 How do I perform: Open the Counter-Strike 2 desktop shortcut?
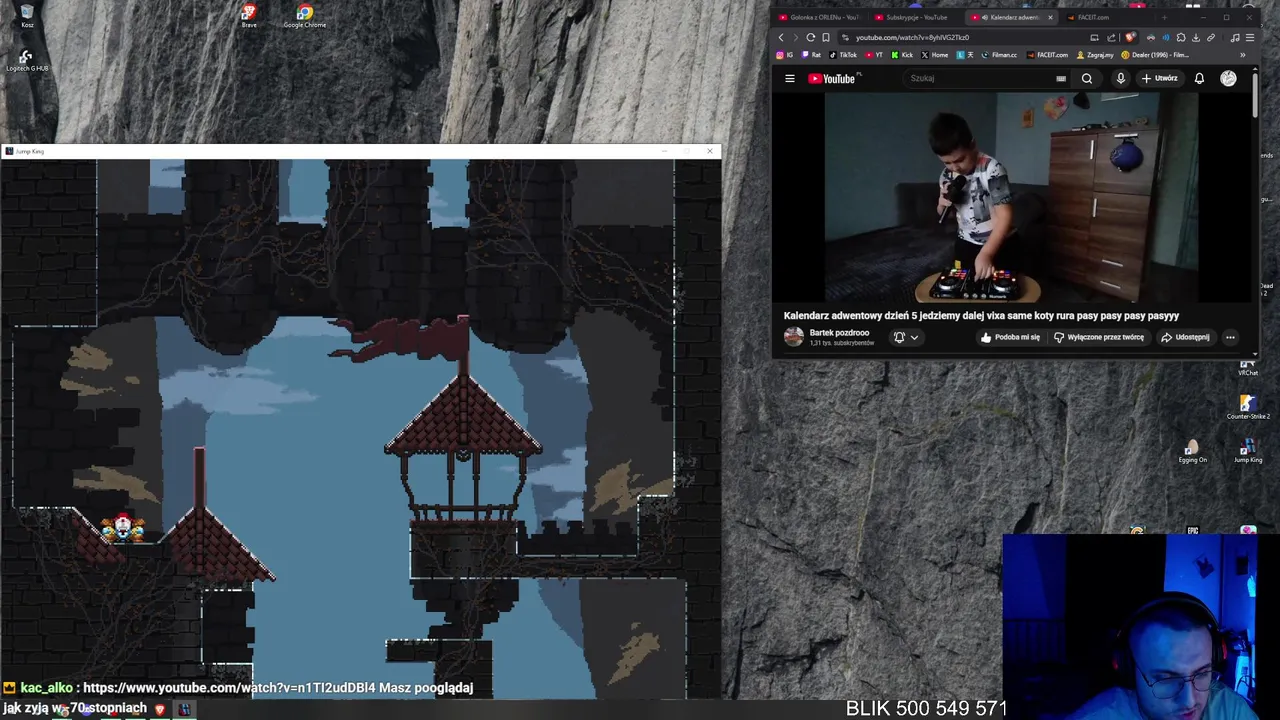pos(1247,407)
